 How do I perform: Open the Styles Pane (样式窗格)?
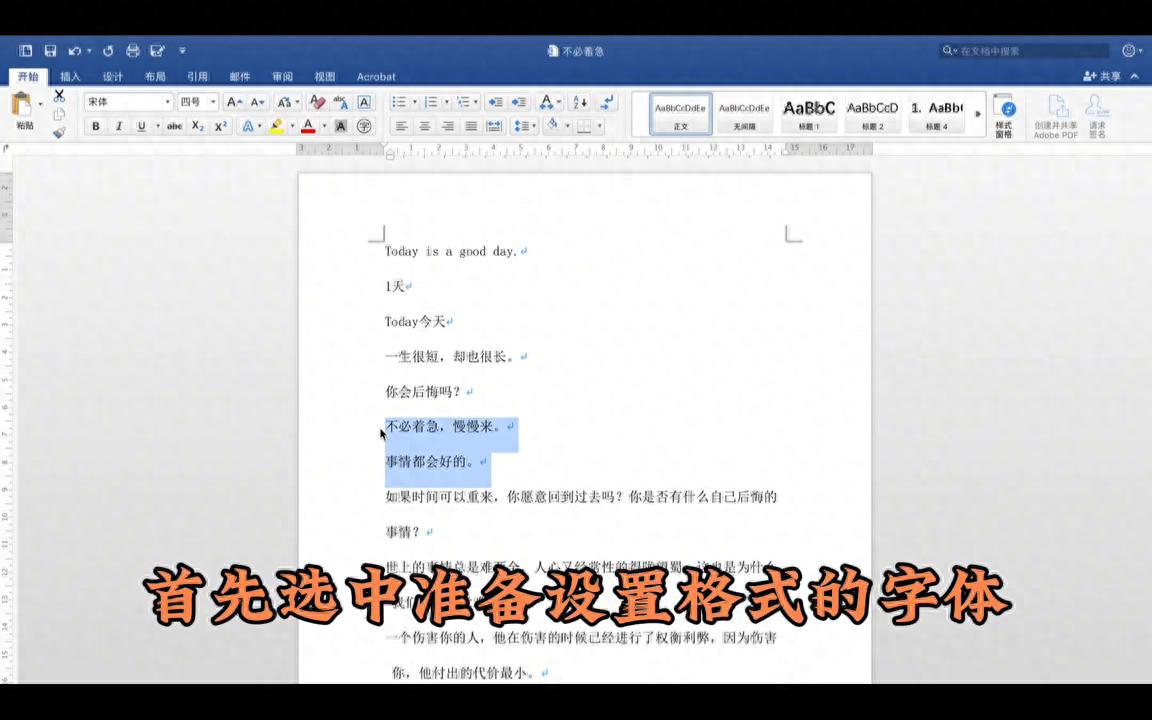click(x=1005, y=115)
